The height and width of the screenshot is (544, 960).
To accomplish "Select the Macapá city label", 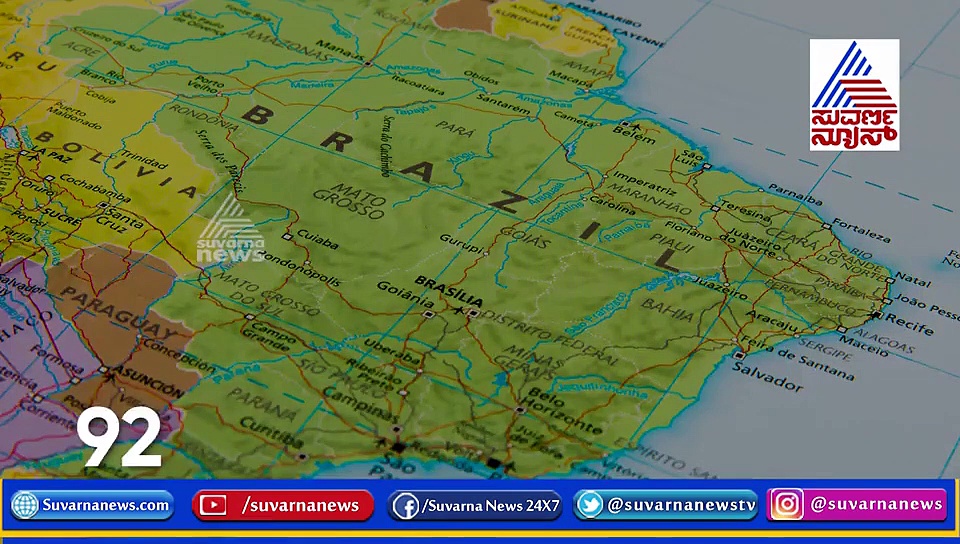I will [x=569, y=78].
